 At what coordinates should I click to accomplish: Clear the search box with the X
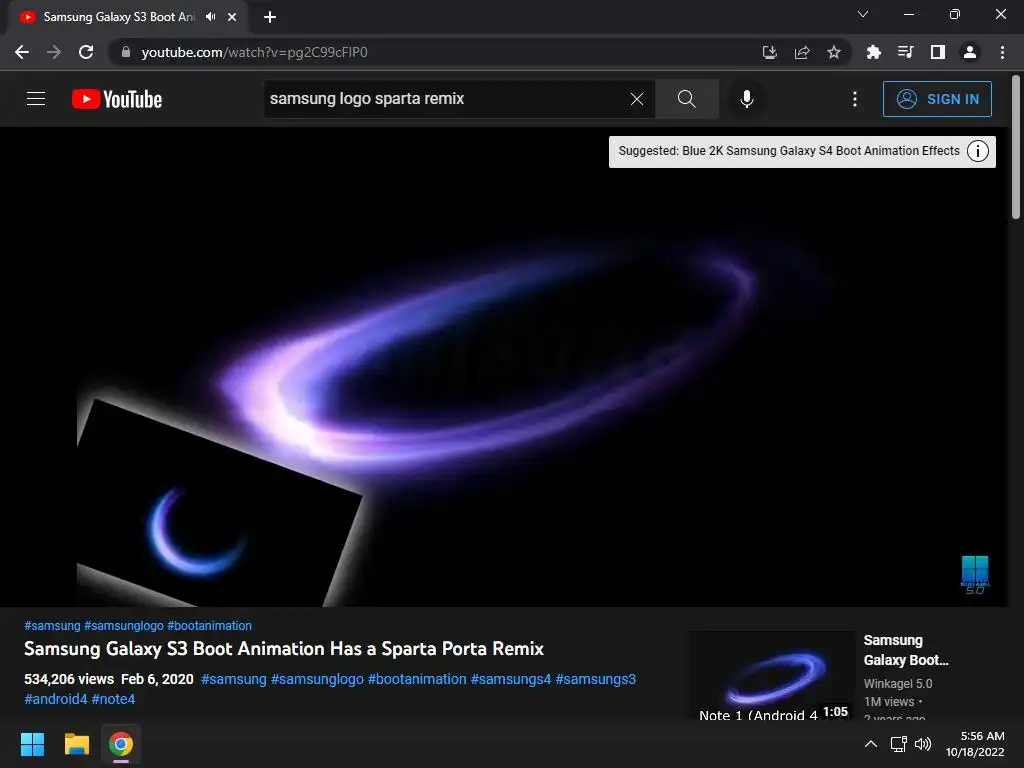(637, 99)
